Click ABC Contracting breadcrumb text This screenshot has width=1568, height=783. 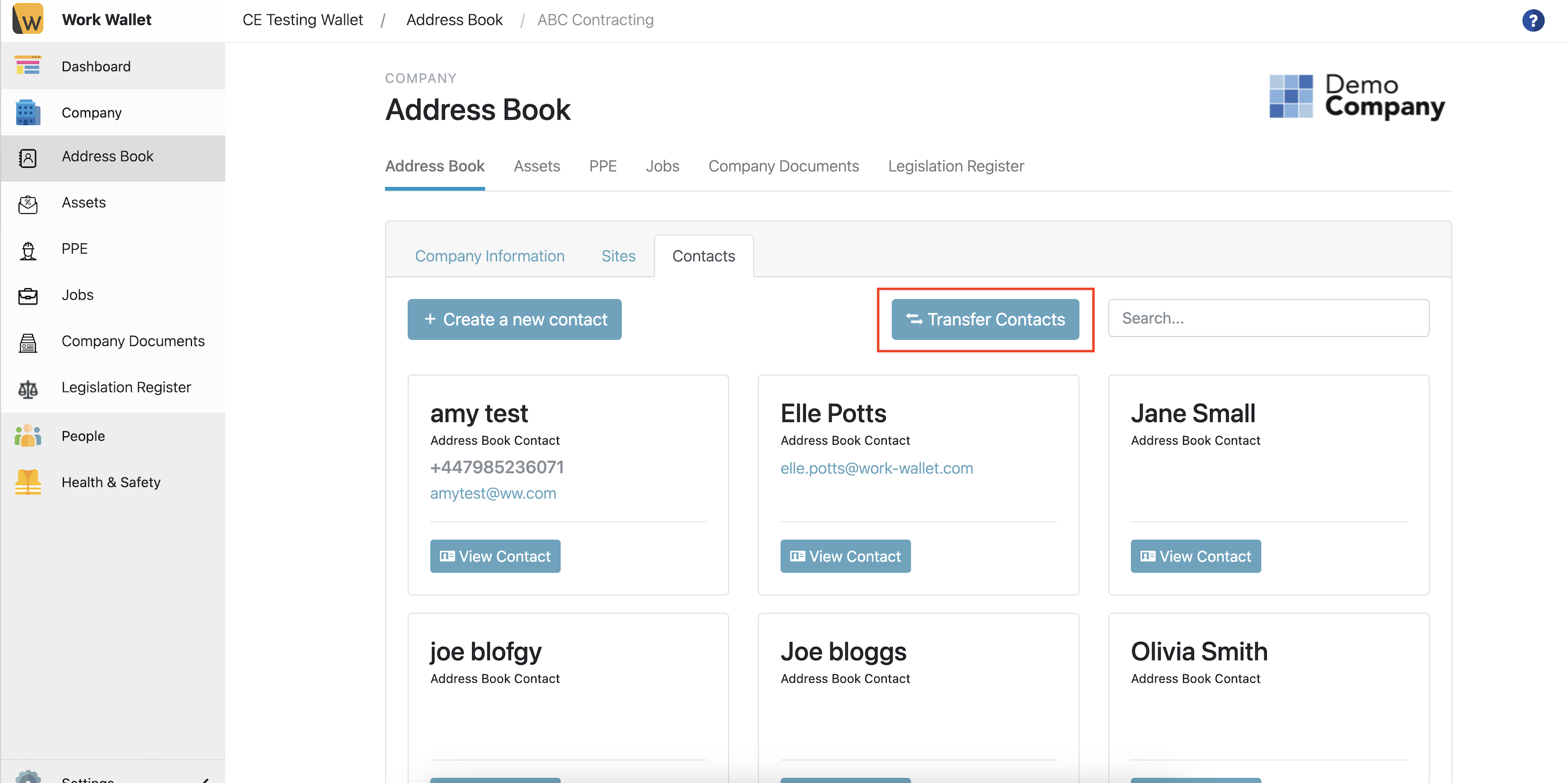point(595,20)
